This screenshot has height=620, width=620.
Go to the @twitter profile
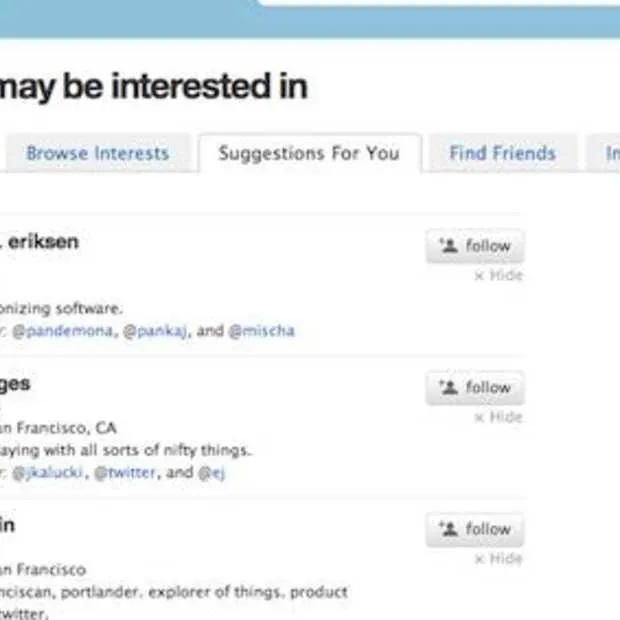click(x=125, y=472)
